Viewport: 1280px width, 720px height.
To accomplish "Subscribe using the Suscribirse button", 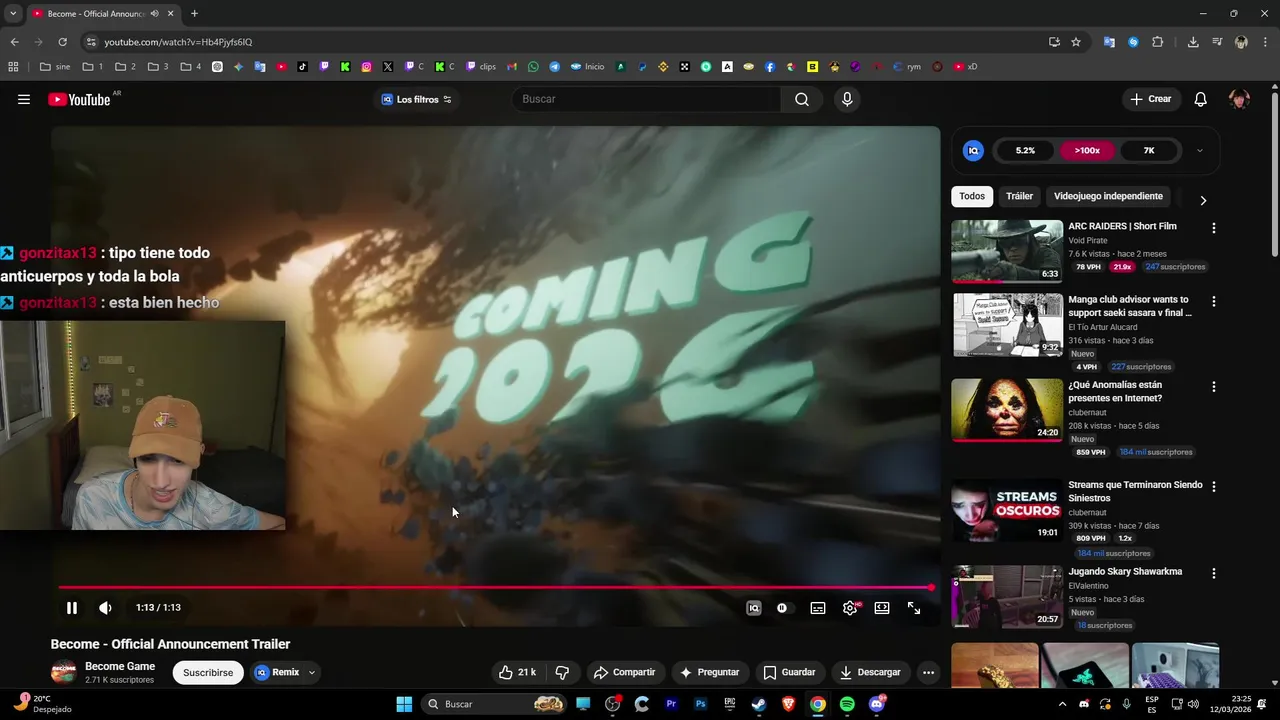I will coord(208,672).
